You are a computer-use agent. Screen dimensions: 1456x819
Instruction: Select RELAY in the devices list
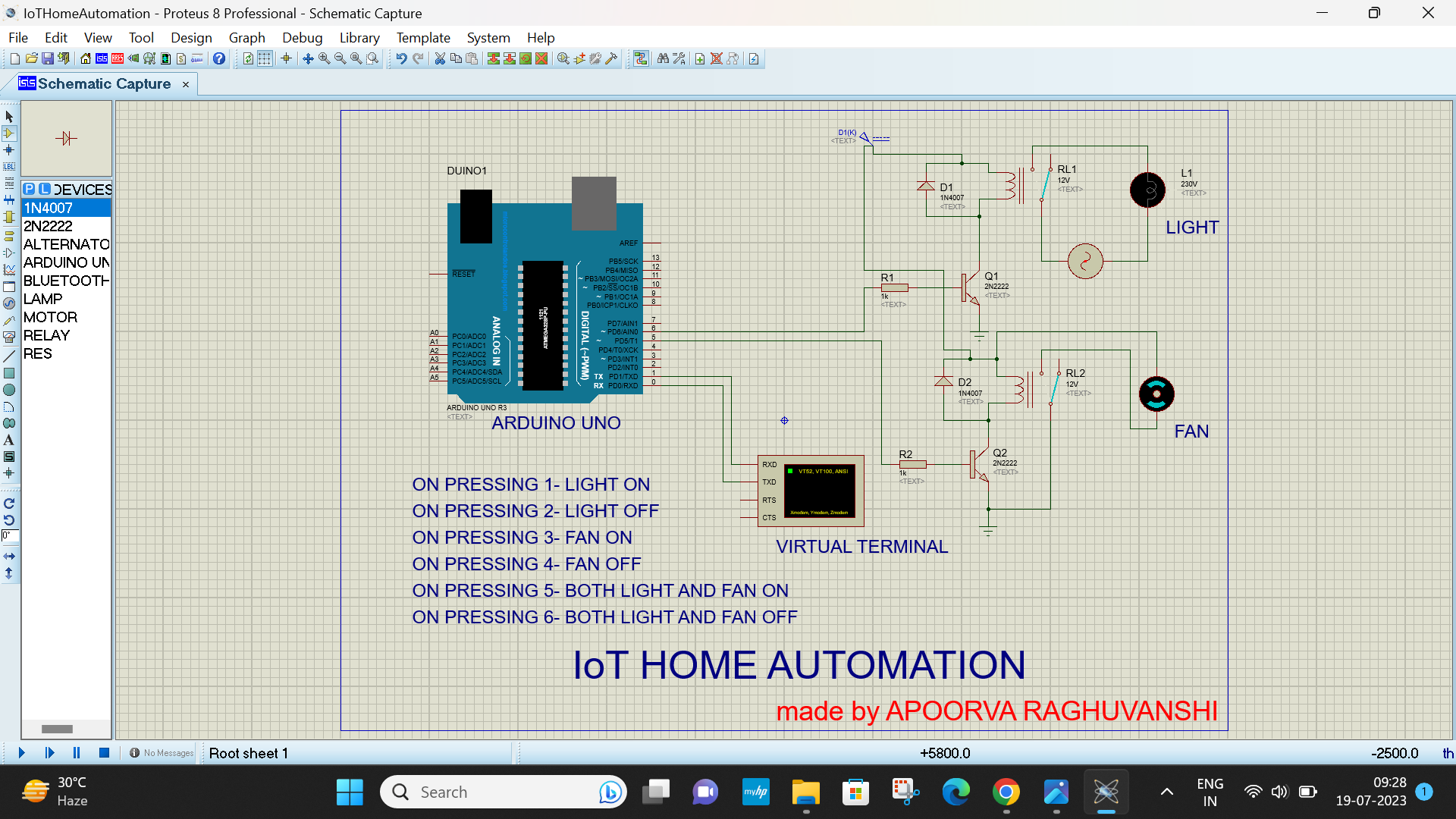tap(46, 335)
